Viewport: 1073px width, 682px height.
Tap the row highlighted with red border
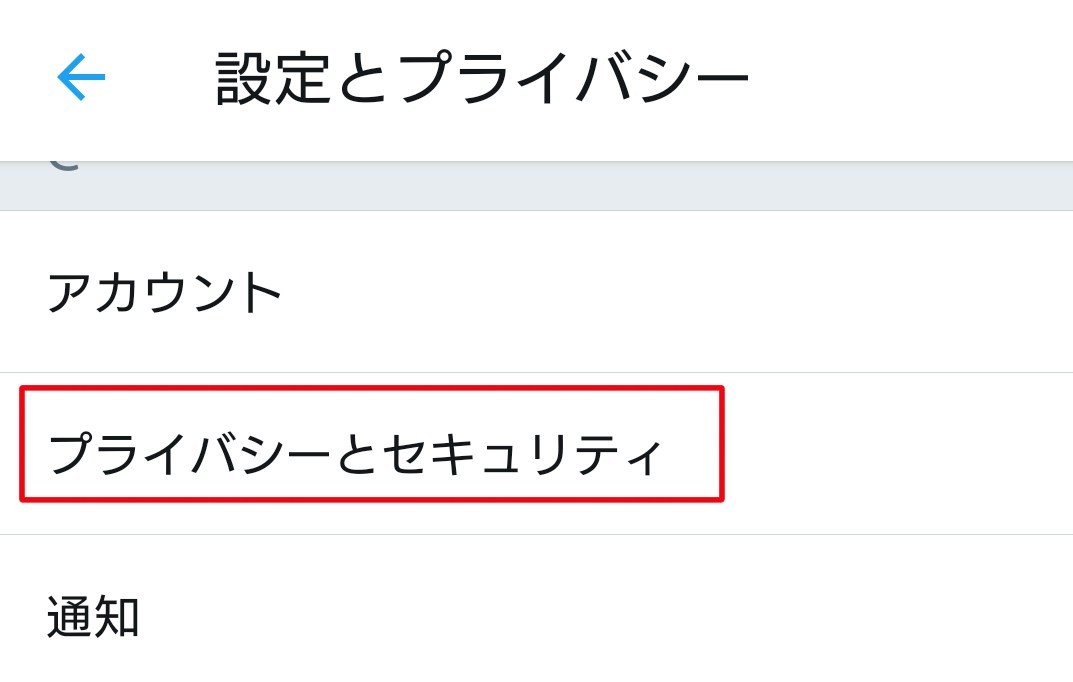click(x=371, y=444)
